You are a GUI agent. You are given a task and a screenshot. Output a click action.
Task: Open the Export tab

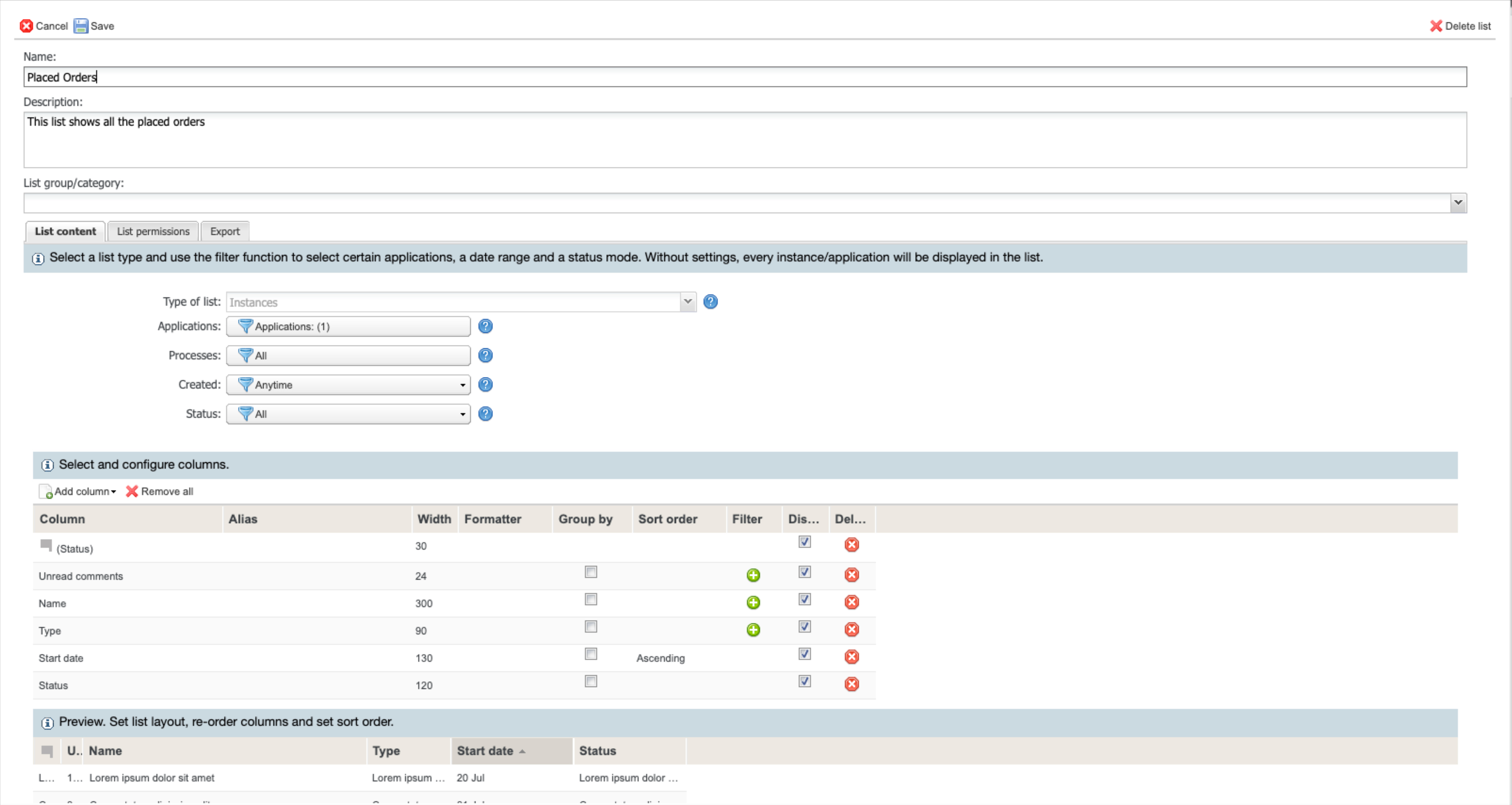[225, 231]
